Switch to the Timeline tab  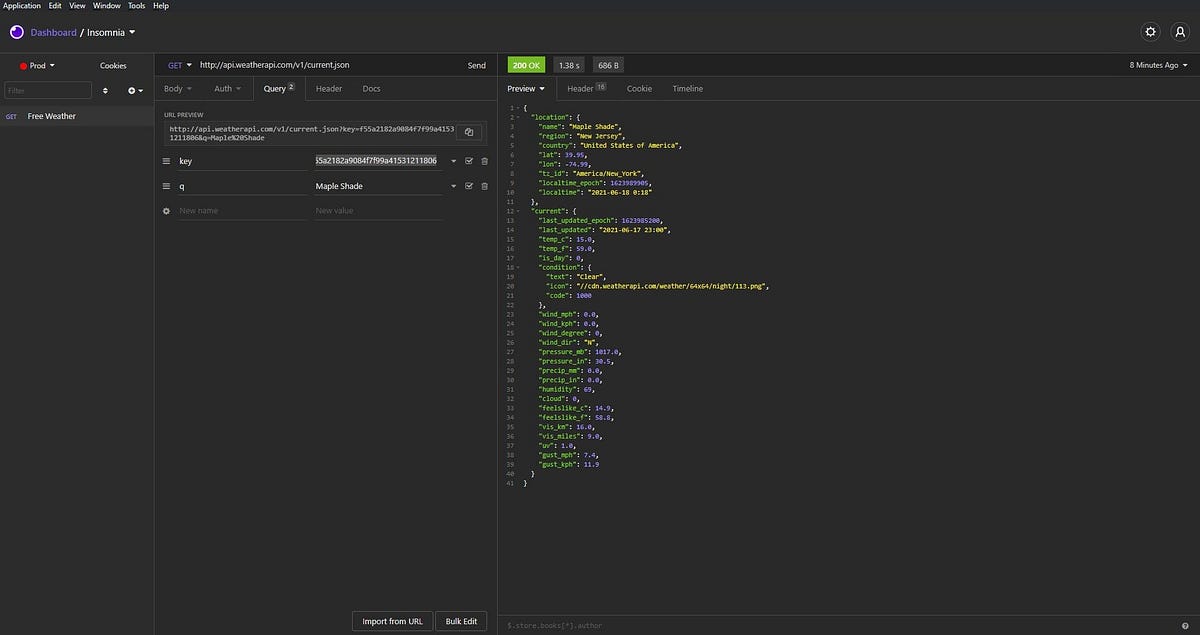click(x=687, y=88)
